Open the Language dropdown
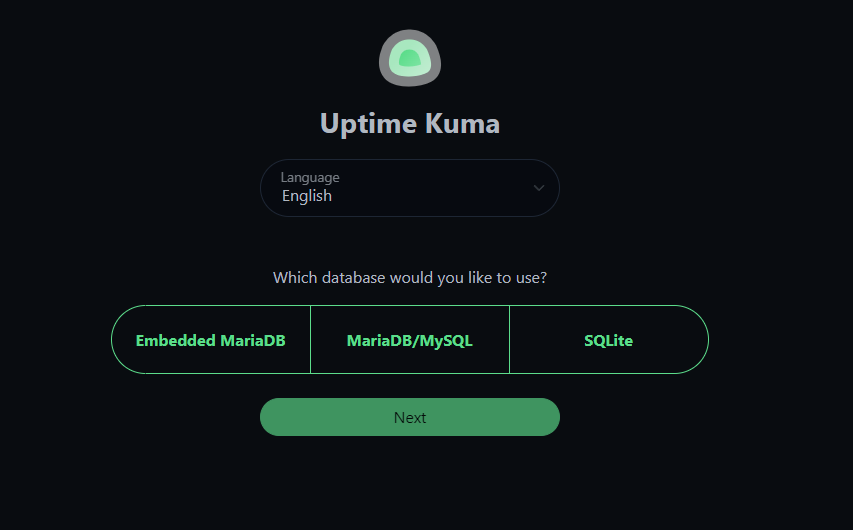The image size is (853, 530). pos(410,188)
